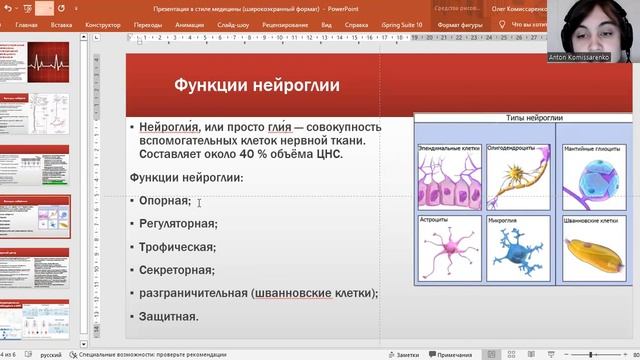Click the zoom out minus button
640x360 pixels.
[x=566, y=354]
